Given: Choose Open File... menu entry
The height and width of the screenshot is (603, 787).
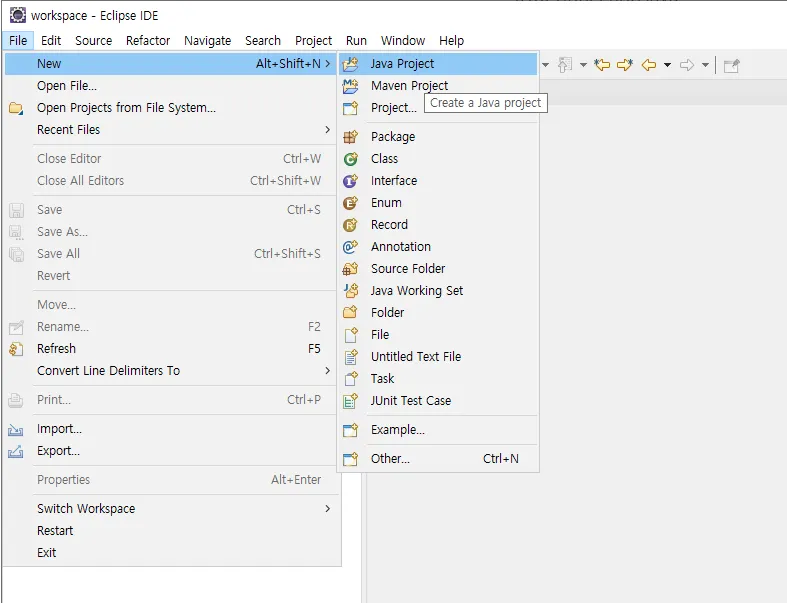Looking at the screenshot, I should (171, 86).
